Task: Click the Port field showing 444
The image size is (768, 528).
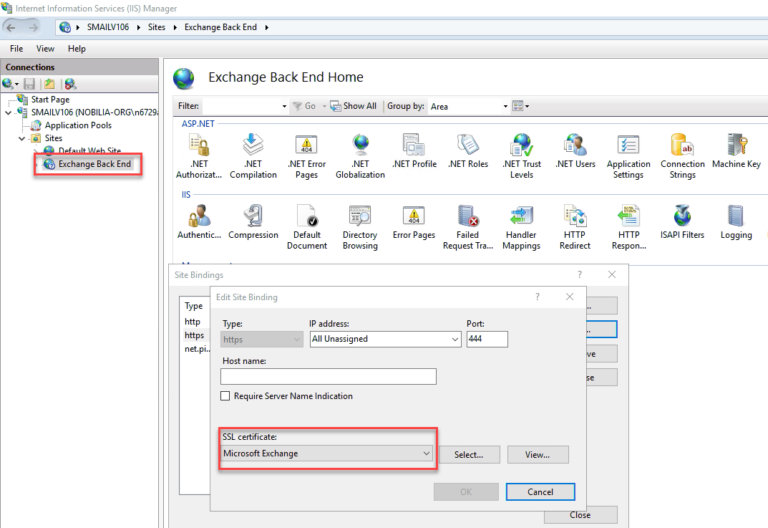Action: click(x=487, y=339)
